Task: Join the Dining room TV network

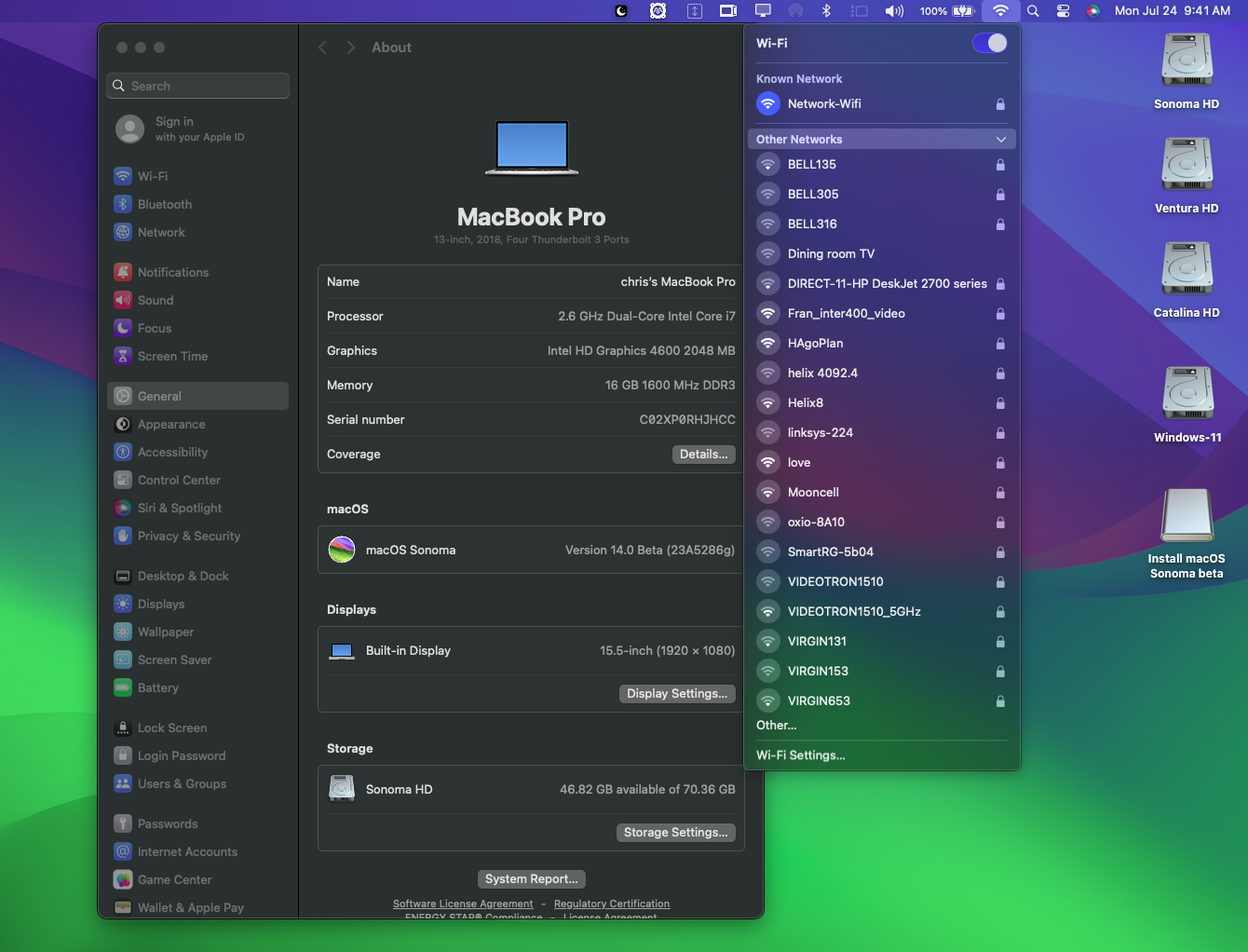Action: tap(881, 253)
